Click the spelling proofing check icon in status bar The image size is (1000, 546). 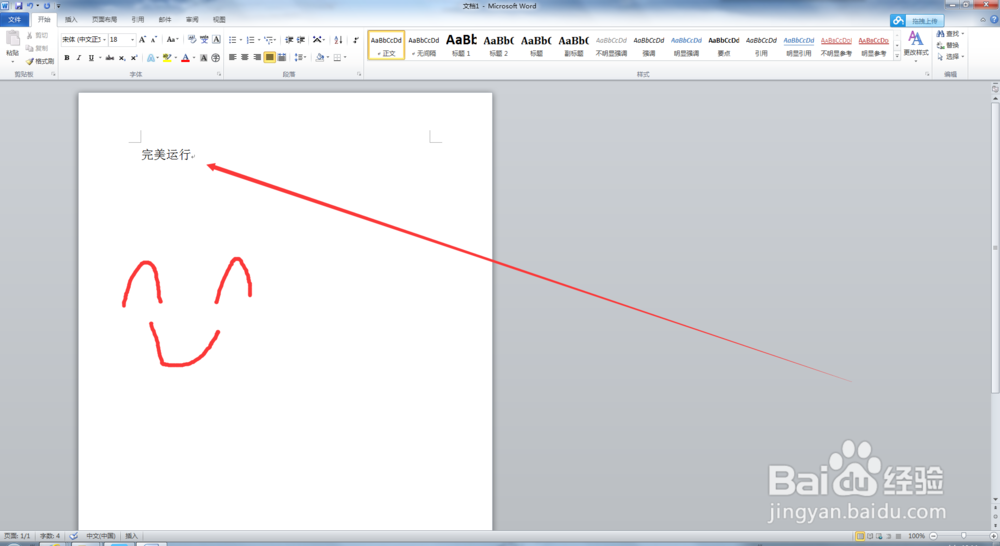pos(73,536)
